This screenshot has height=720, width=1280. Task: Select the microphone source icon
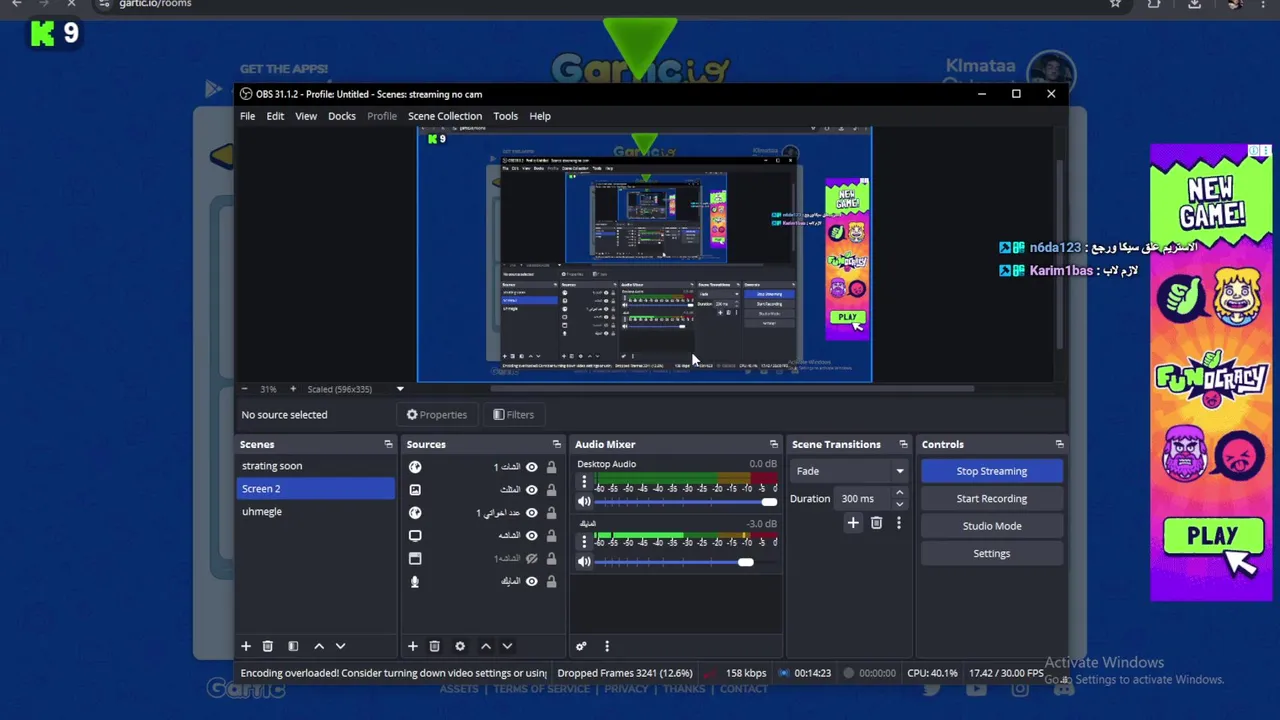415,582
